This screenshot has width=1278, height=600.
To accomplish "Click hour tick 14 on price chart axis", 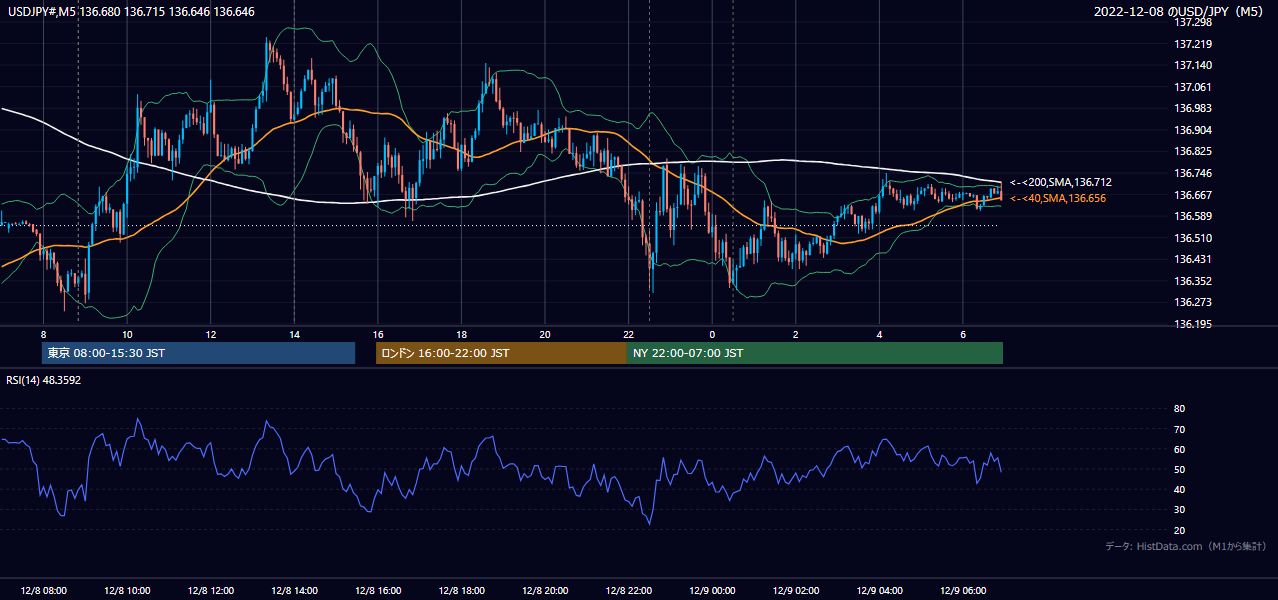I will pos(294,334).
